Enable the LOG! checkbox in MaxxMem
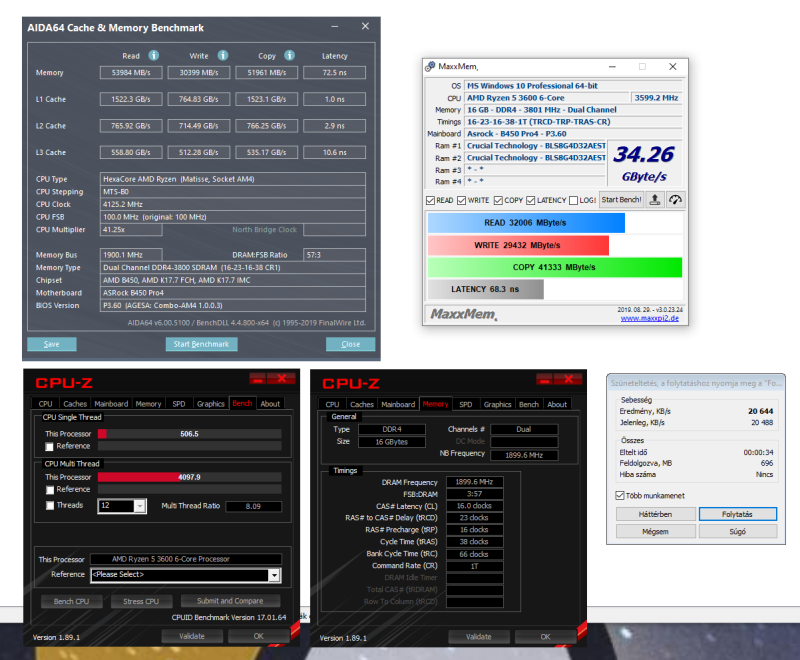Image resolution: width=800 pixels, height=660 pixels. point(573,200)
